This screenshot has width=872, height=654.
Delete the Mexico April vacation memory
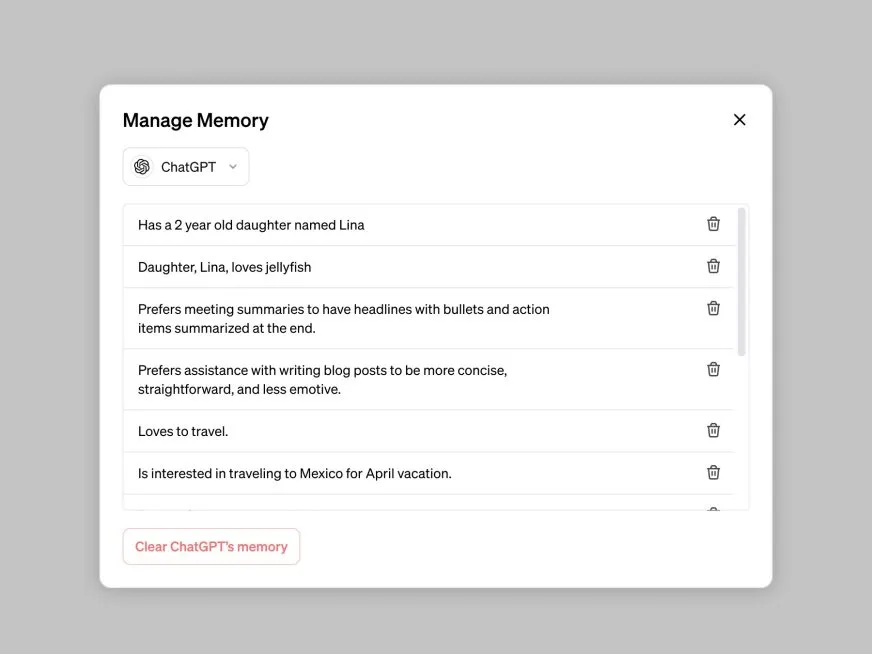(x=713, y=473)
